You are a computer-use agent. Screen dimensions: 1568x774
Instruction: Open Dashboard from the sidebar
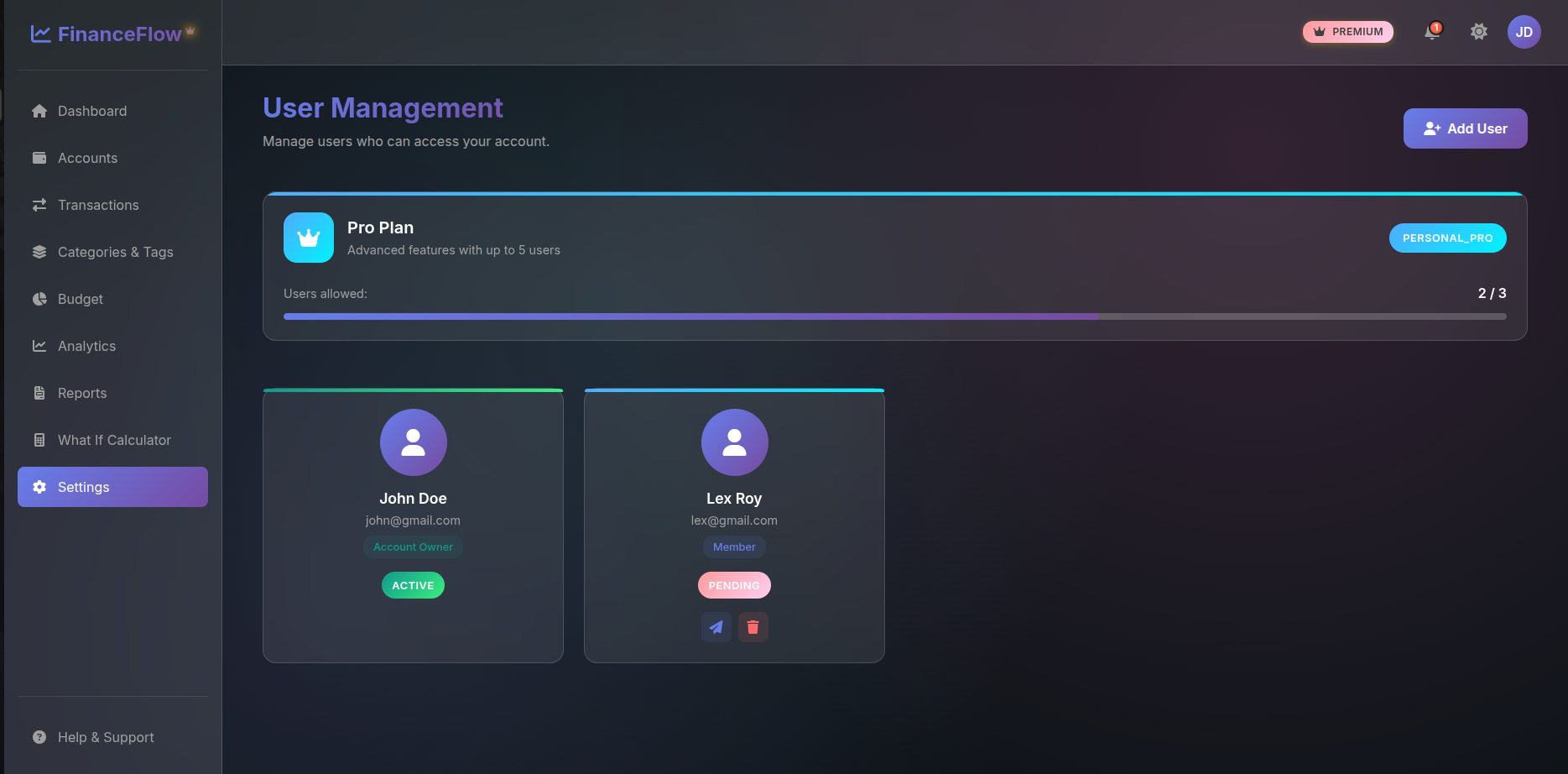[x=92, y=111]
